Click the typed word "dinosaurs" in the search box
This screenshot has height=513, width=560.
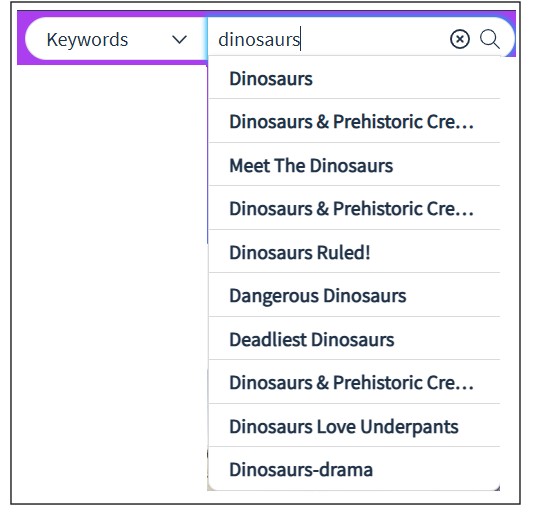pyautogui.click(x=259, y=39)
